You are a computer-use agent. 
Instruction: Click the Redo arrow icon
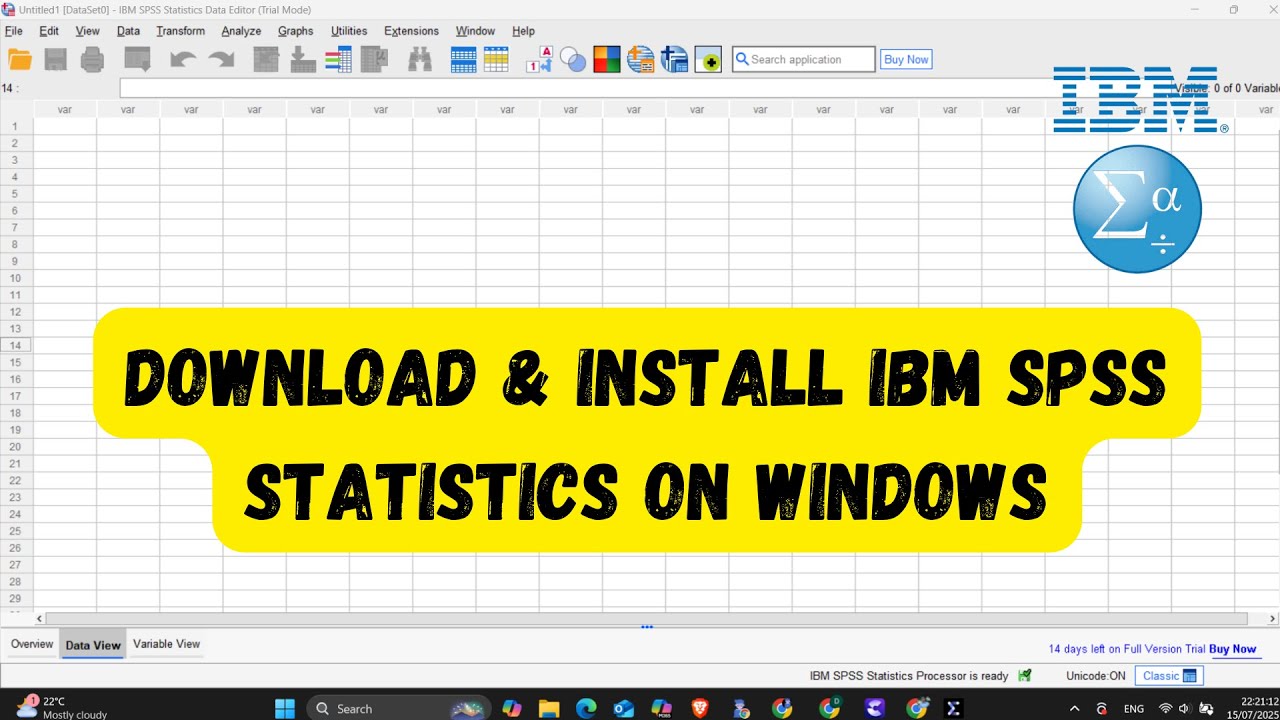221,60
